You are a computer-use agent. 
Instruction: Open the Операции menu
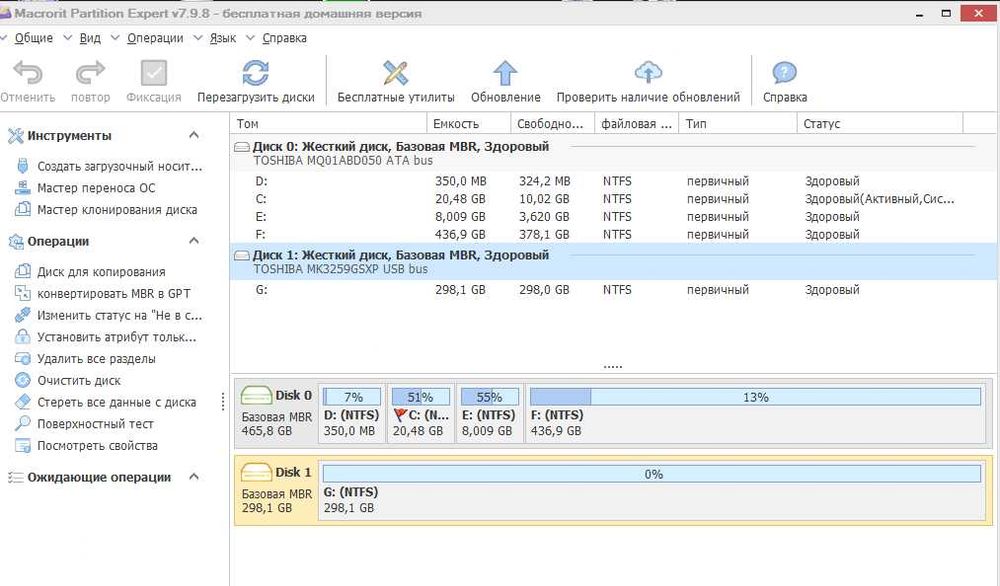pyautogui.click(x=155, y=38)
